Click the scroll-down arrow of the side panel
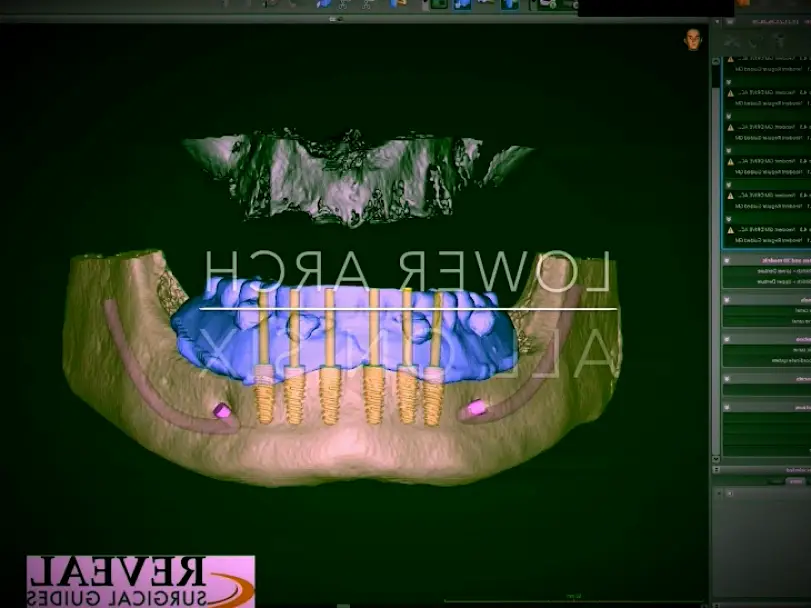This screenshot has height=608, width=811. pyautogui.click(x=716, y=459)
